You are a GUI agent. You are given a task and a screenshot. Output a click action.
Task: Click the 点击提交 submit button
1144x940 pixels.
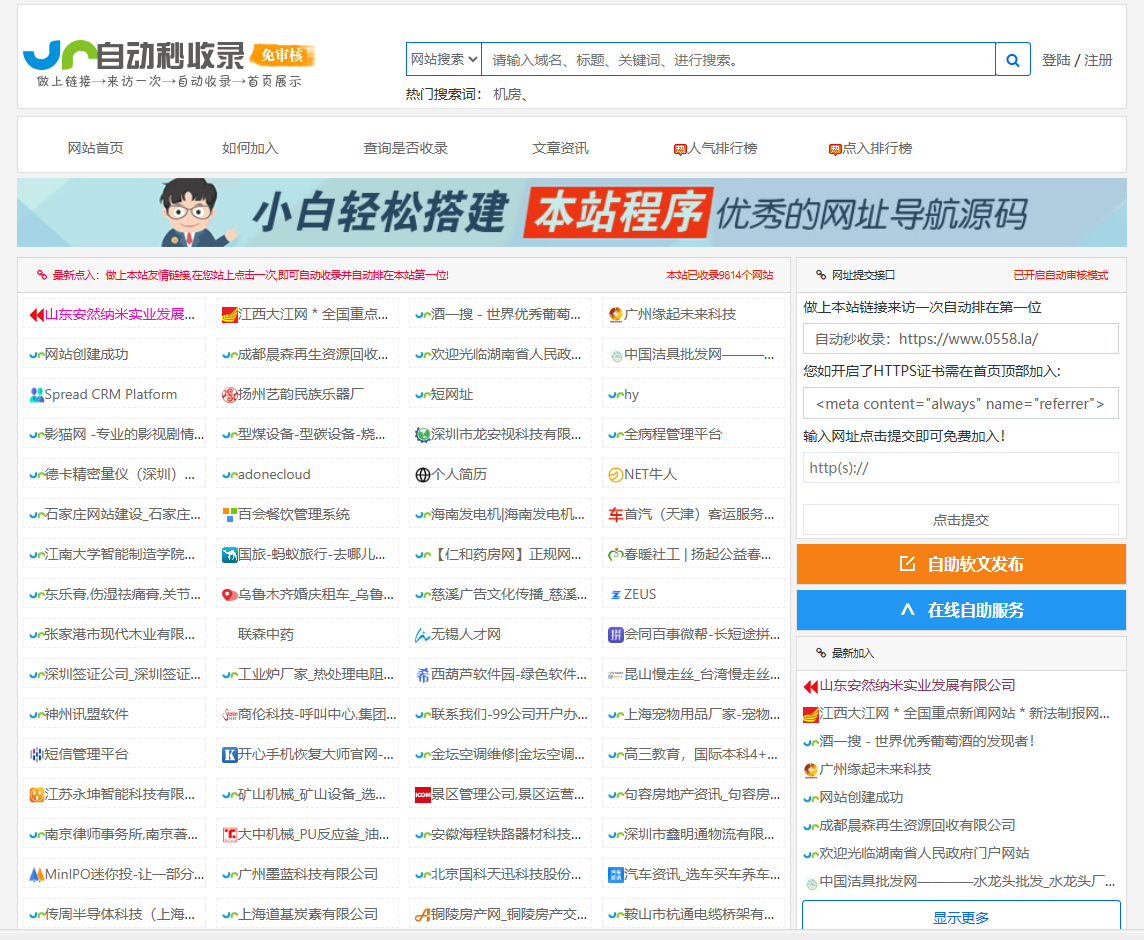961,520
